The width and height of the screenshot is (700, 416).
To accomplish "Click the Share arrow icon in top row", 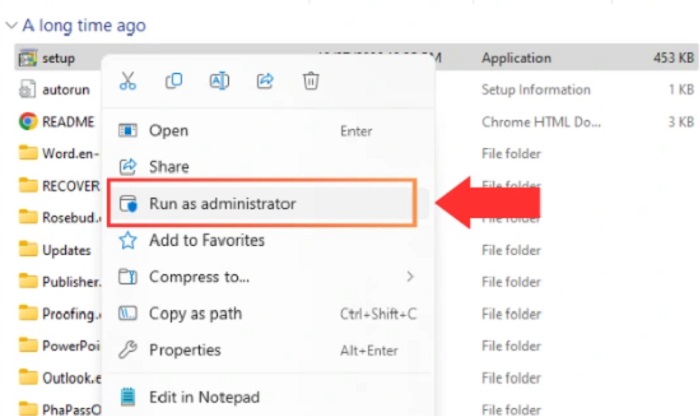I will [266, 81].
